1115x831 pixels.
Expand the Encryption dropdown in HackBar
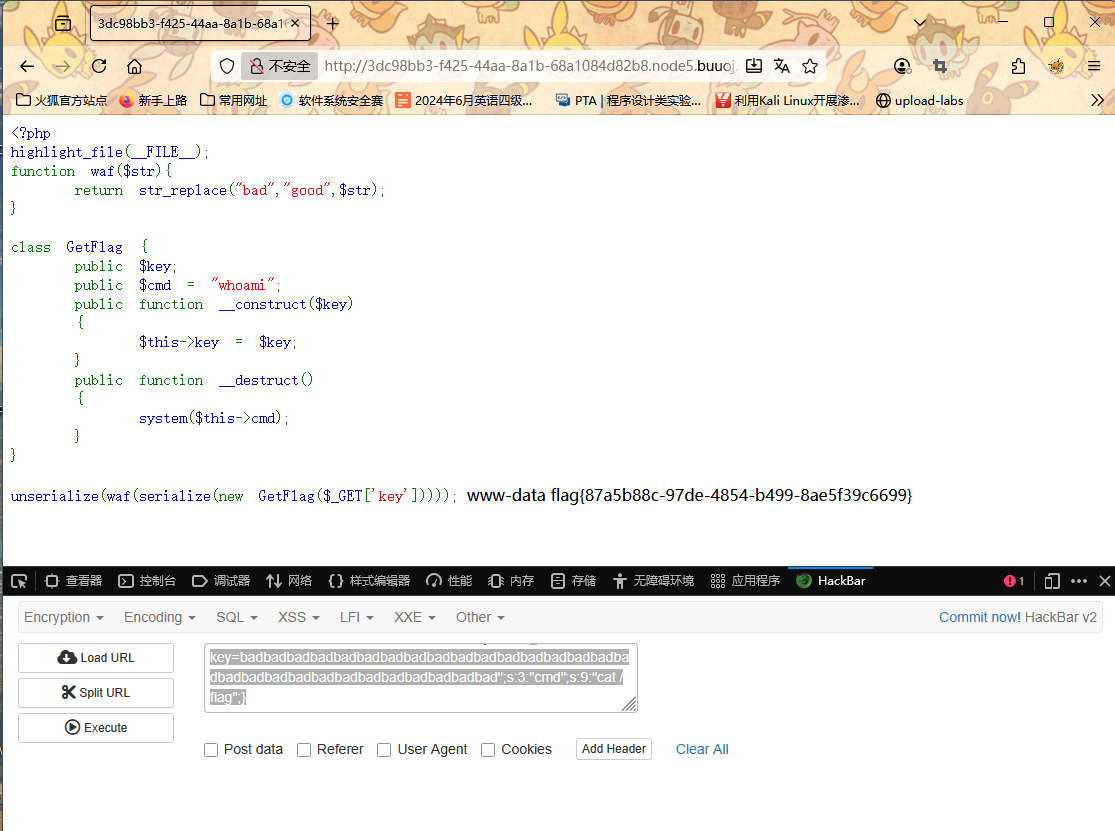coord(64,617)
